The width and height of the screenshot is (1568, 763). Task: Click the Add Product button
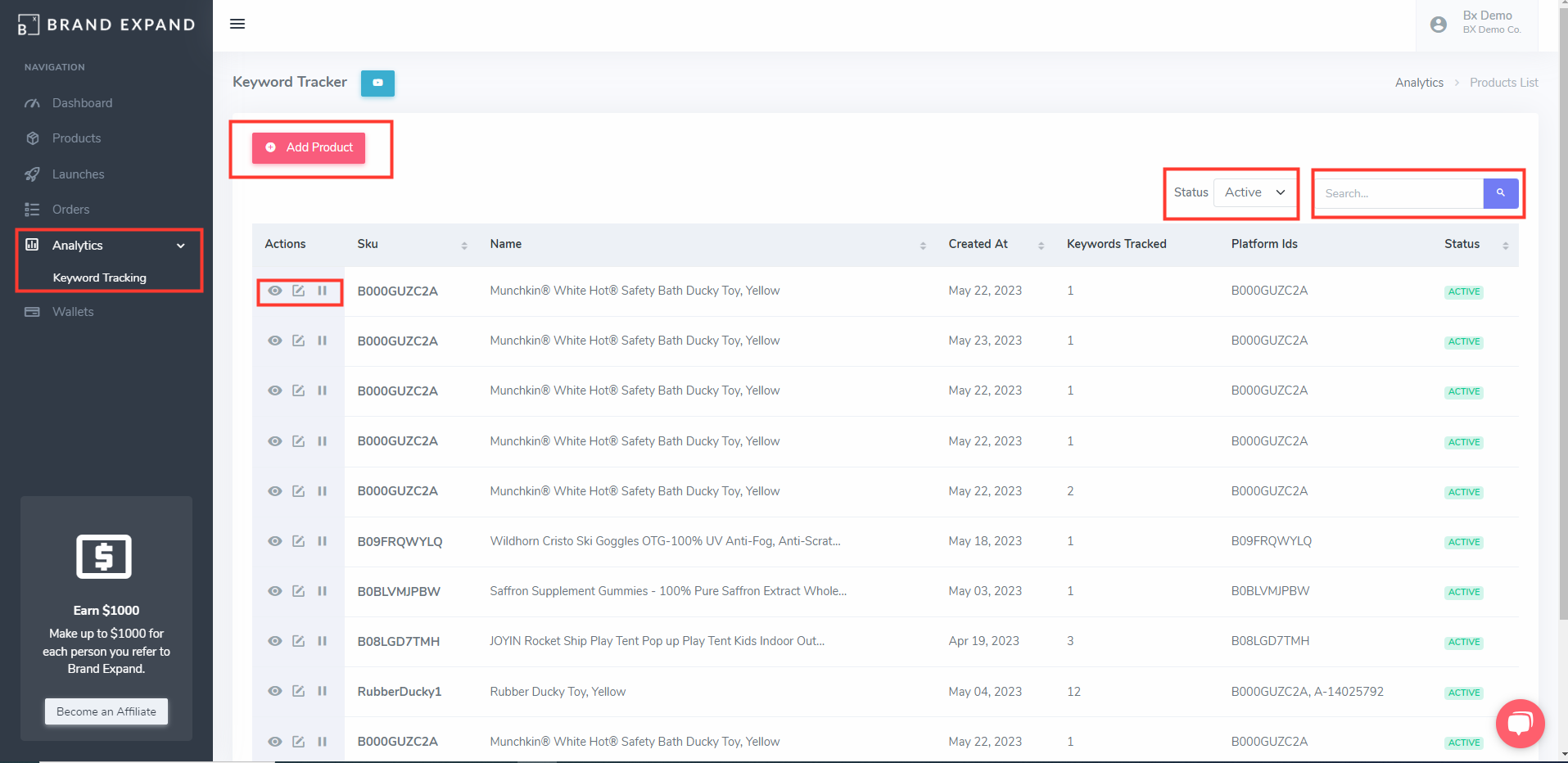click(309, 147)
